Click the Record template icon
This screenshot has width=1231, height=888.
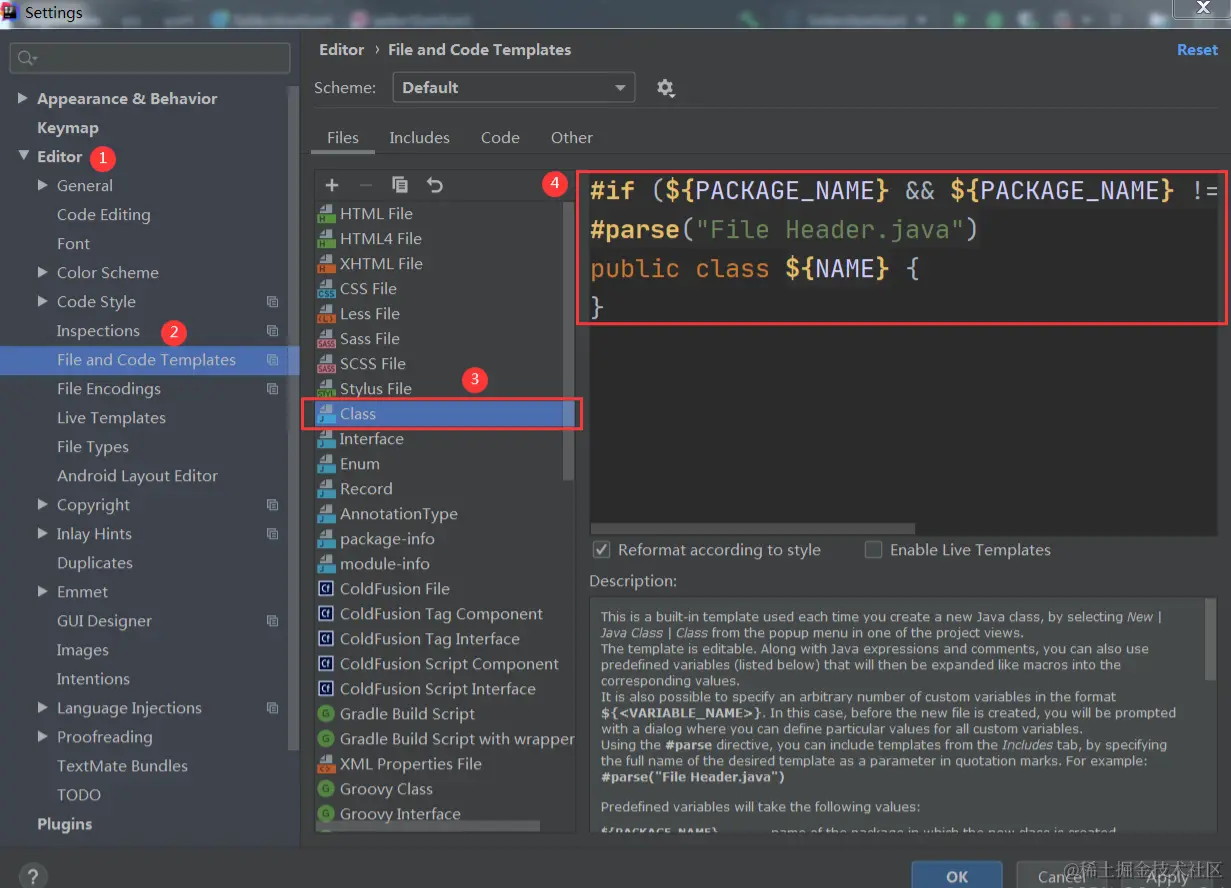(x=326, y=489)
